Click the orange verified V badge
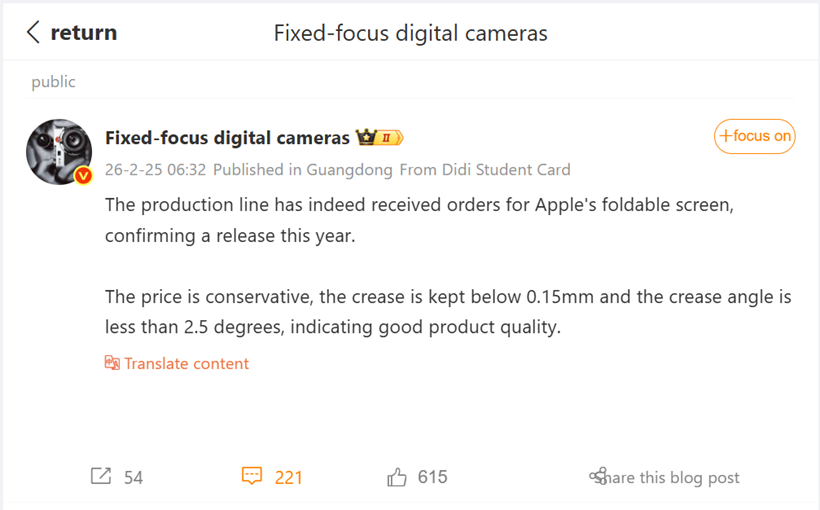This screenshot has height=510, width=820. (84, 176)
